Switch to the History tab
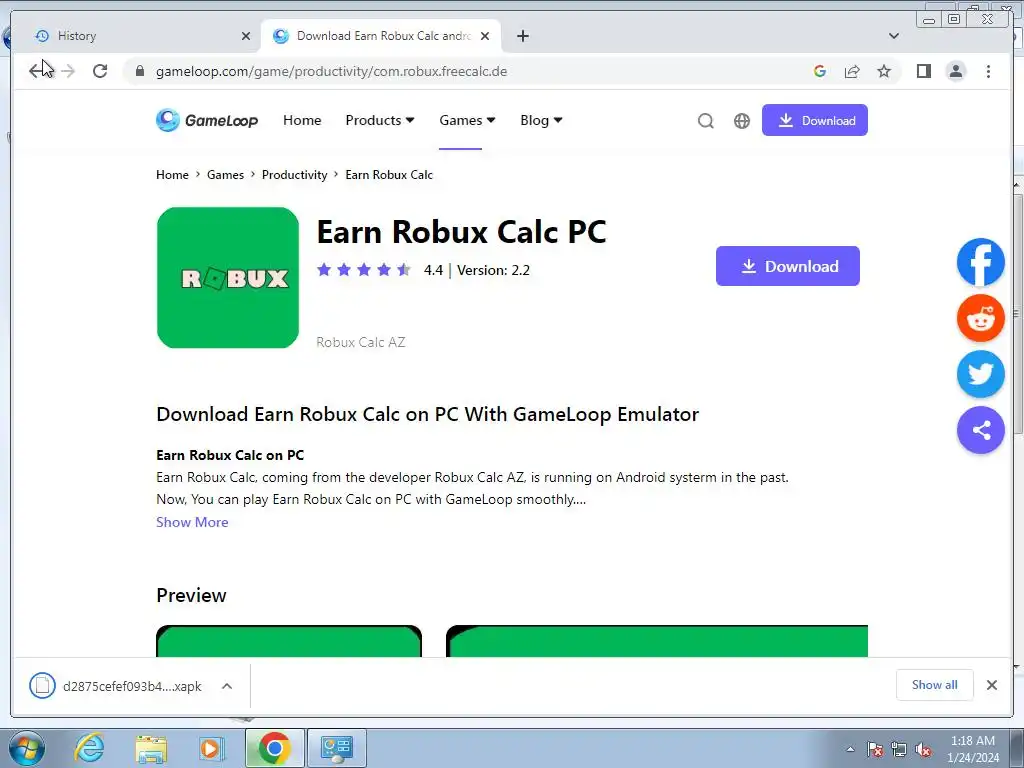 [x=135, y=36]
